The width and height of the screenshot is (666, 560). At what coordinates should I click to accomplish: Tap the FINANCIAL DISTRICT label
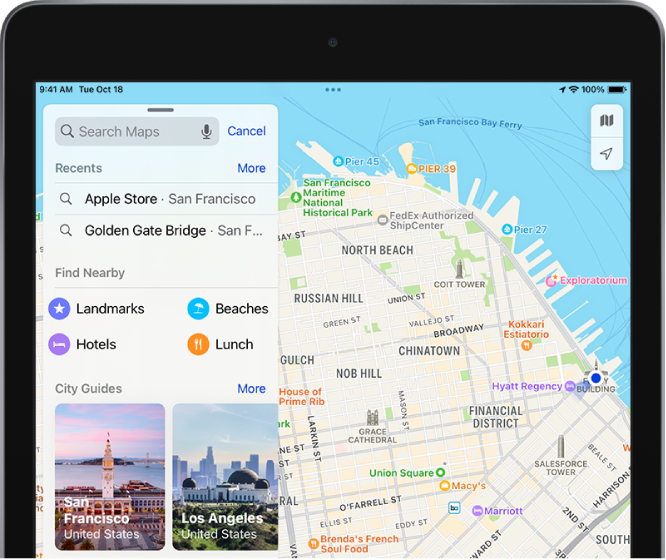[x=496, y=417]
